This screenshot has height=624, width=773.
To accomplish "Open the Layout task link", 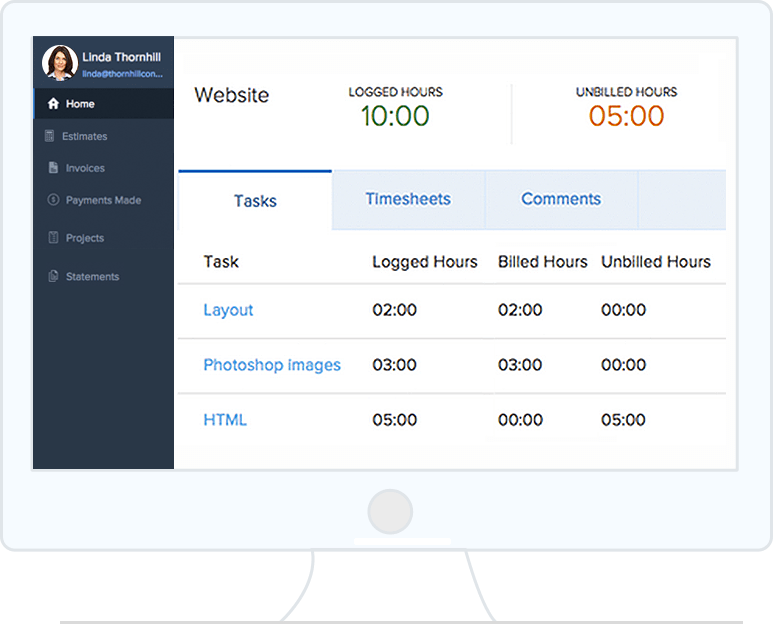I will point(228,310).
